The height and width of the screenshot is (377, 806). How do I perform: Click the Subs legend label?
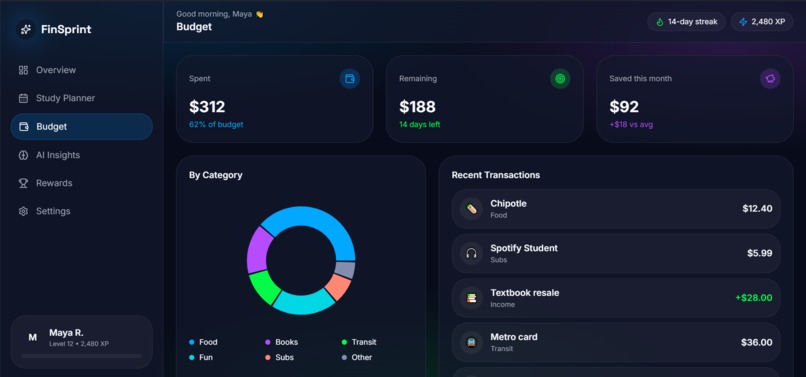pos(284,357)
